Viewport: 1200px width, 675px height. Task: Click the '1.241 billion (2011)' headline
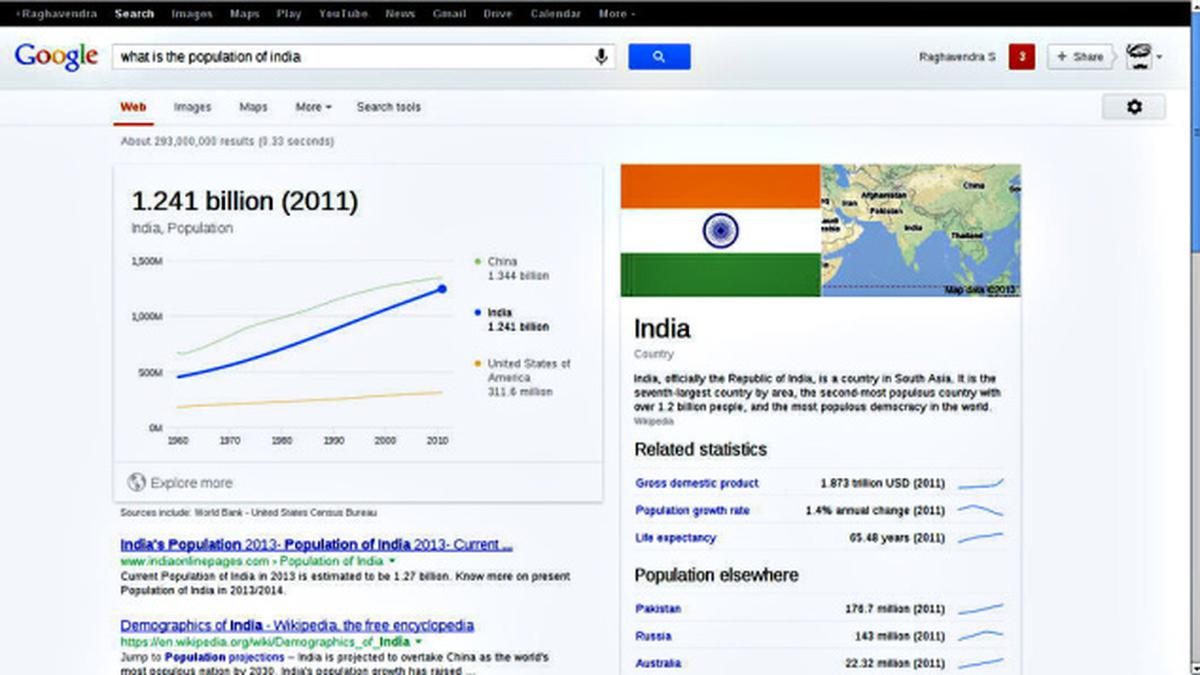click(245, 201)
